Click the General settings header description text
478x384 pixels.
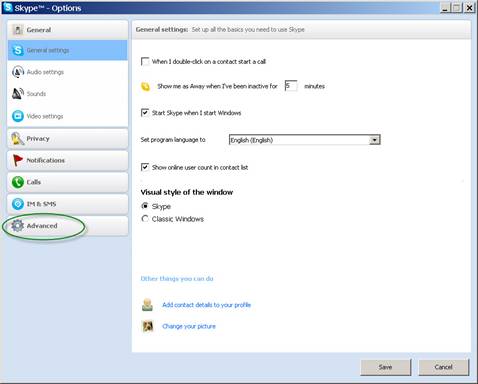click(248, 30)
